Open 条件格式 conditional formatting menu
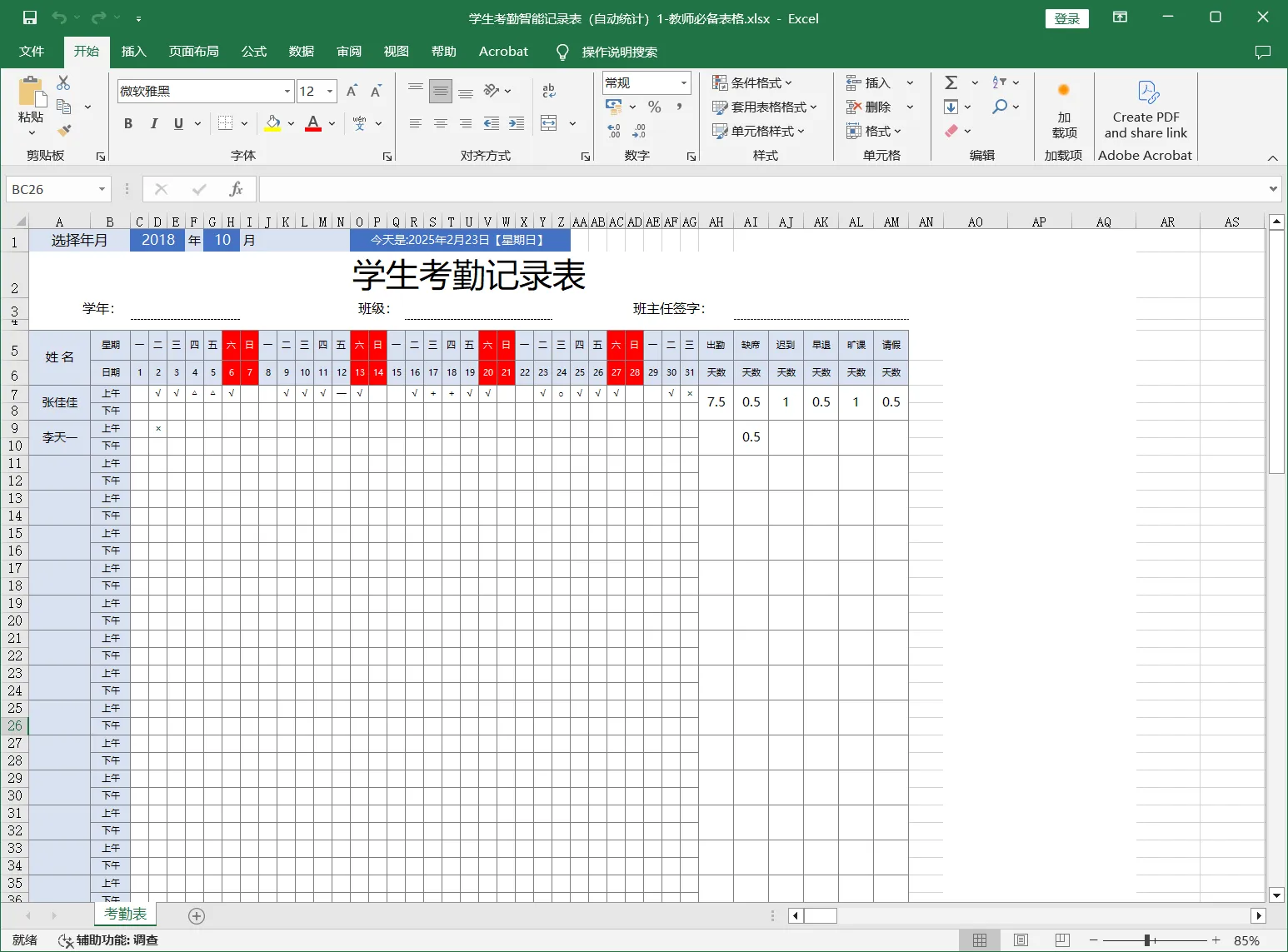The height and width of the screenshot is (952, 1288). 752,82
